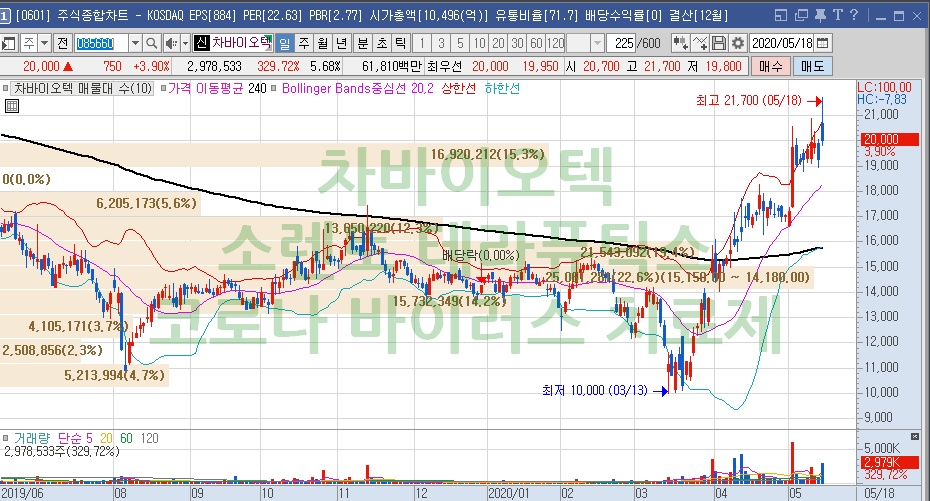930x501 pixels.
Task: Select the 120 interval button
Action: (x=556, y=43)
